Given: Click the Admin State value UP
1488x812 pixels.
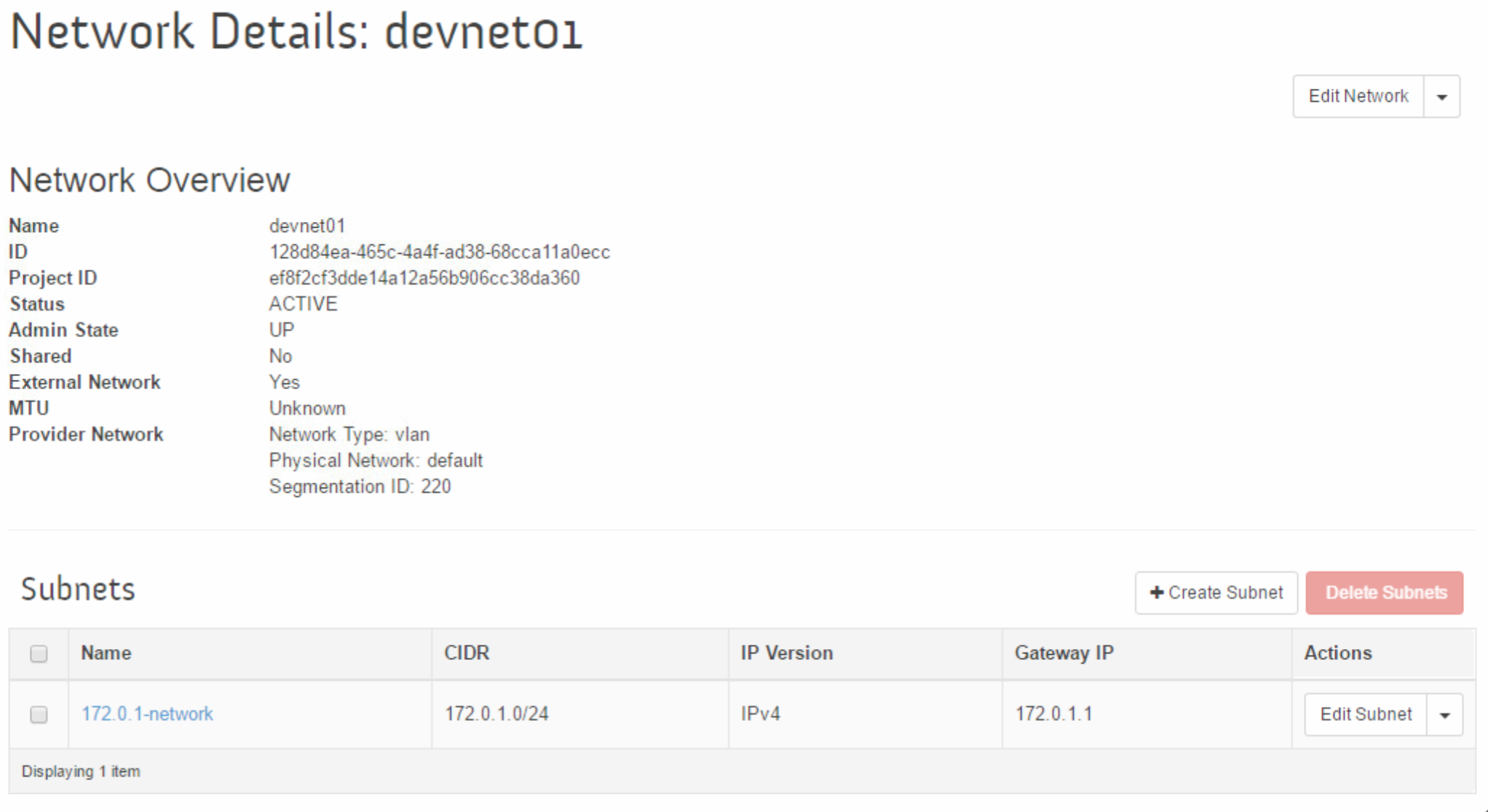Looking at the screenshot, I should tap(282, 330).
